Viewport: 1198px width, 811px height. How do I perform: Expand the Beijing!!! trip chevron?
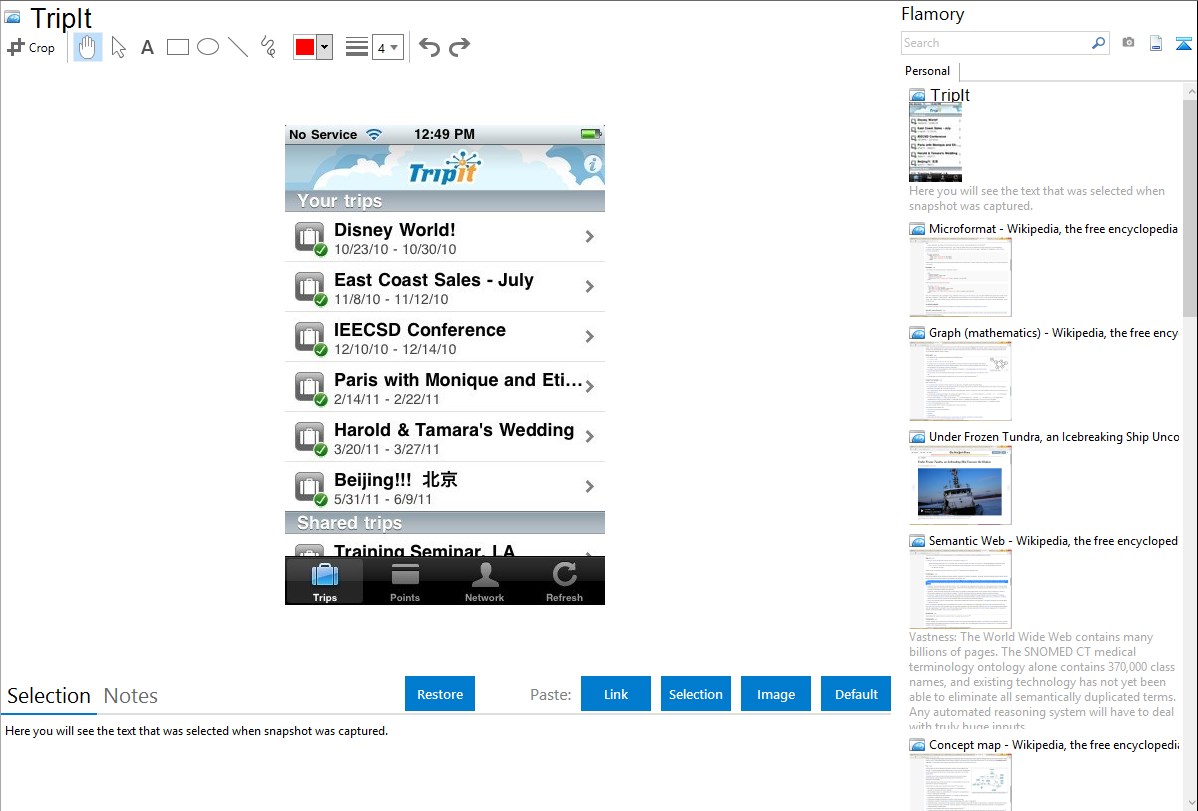[589, 486]
